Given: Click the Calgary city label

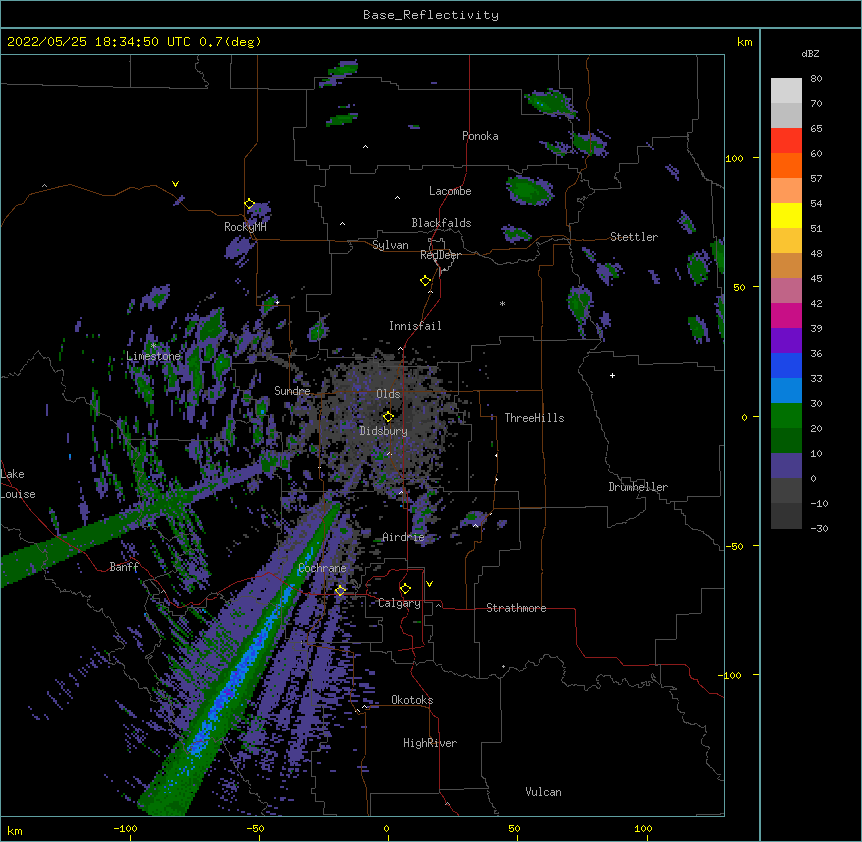Looking at the screenshot, I should pos(399,603).
